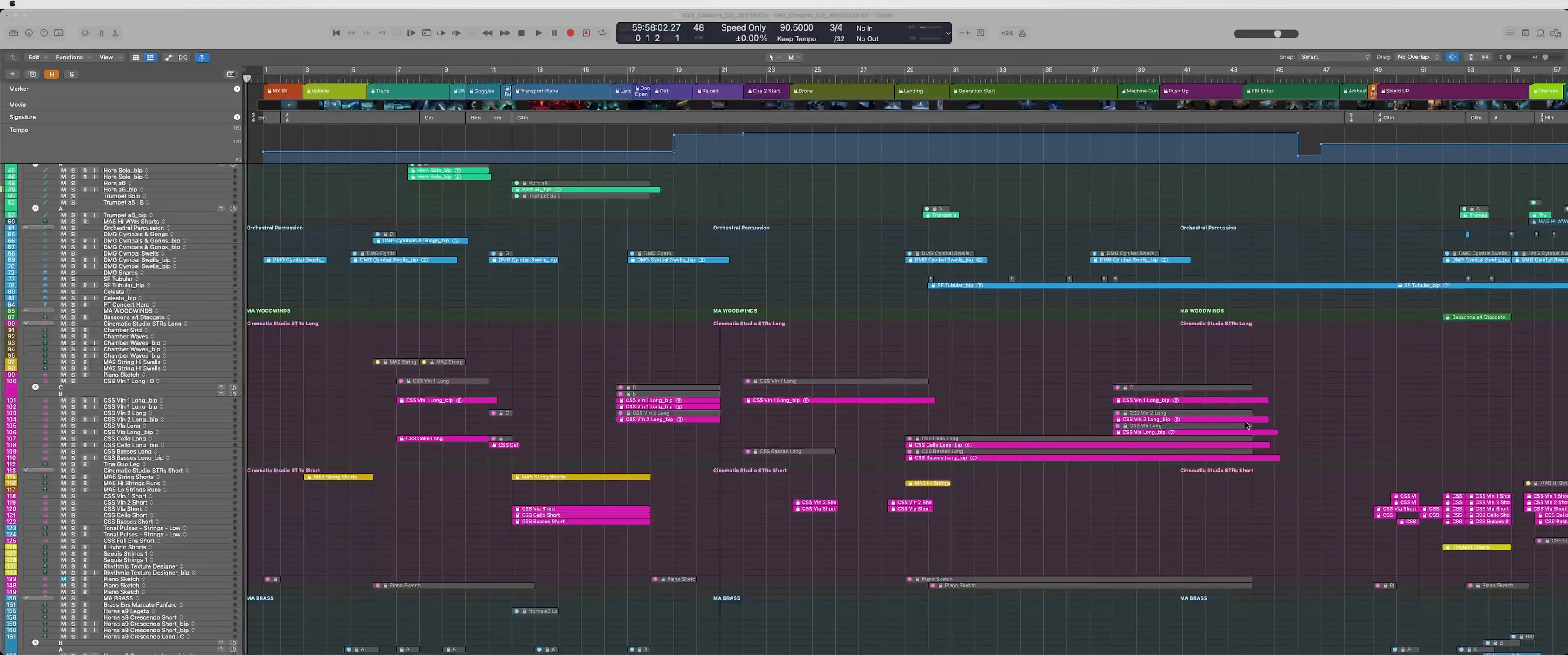
Task: Click the Add Track plus button
Action: (x=12, y=74)
